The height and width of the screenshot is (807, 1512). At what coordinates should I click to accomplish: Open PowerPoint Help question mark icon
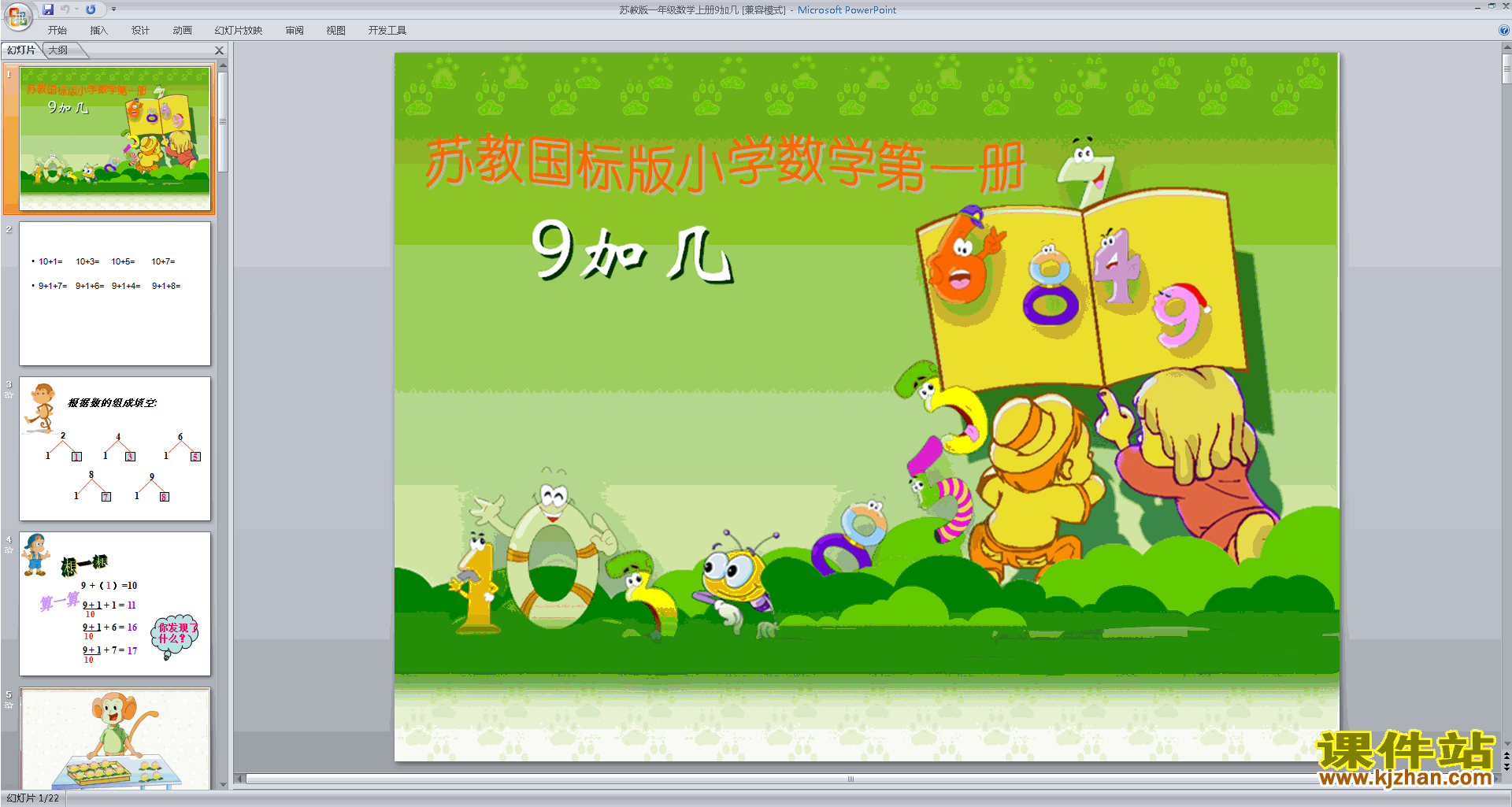[1504, 31]
